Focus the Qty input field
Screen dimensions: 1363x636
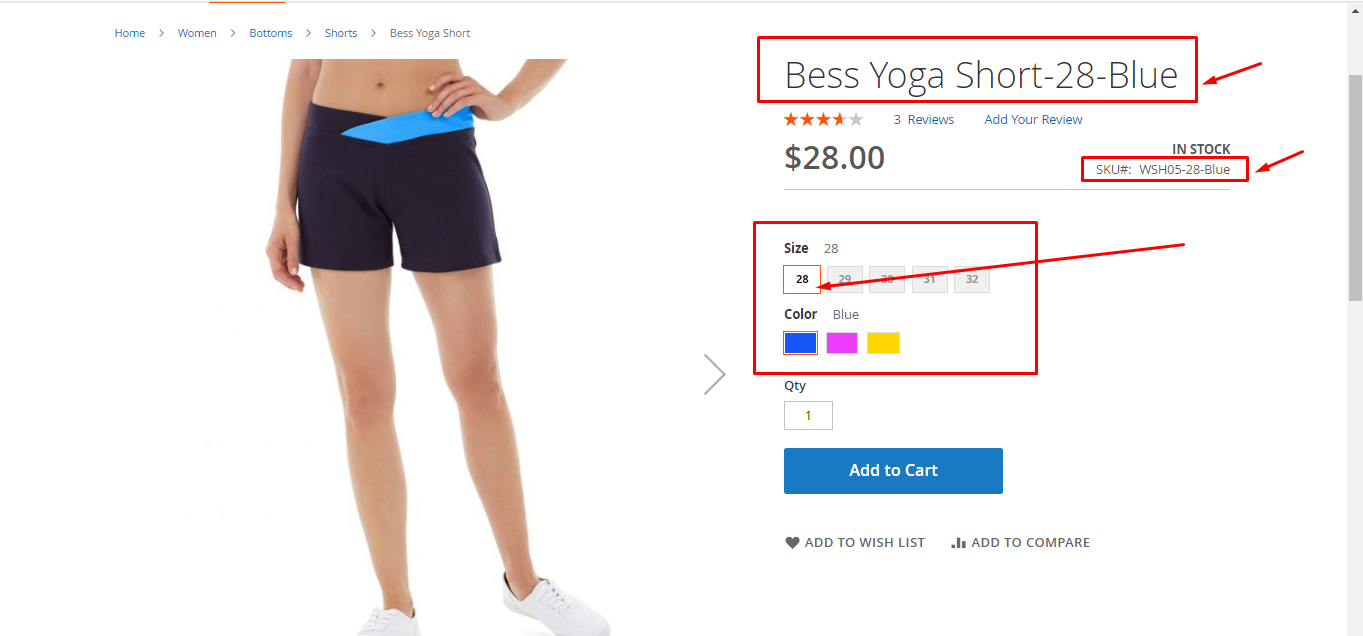[x=808, y=415]
